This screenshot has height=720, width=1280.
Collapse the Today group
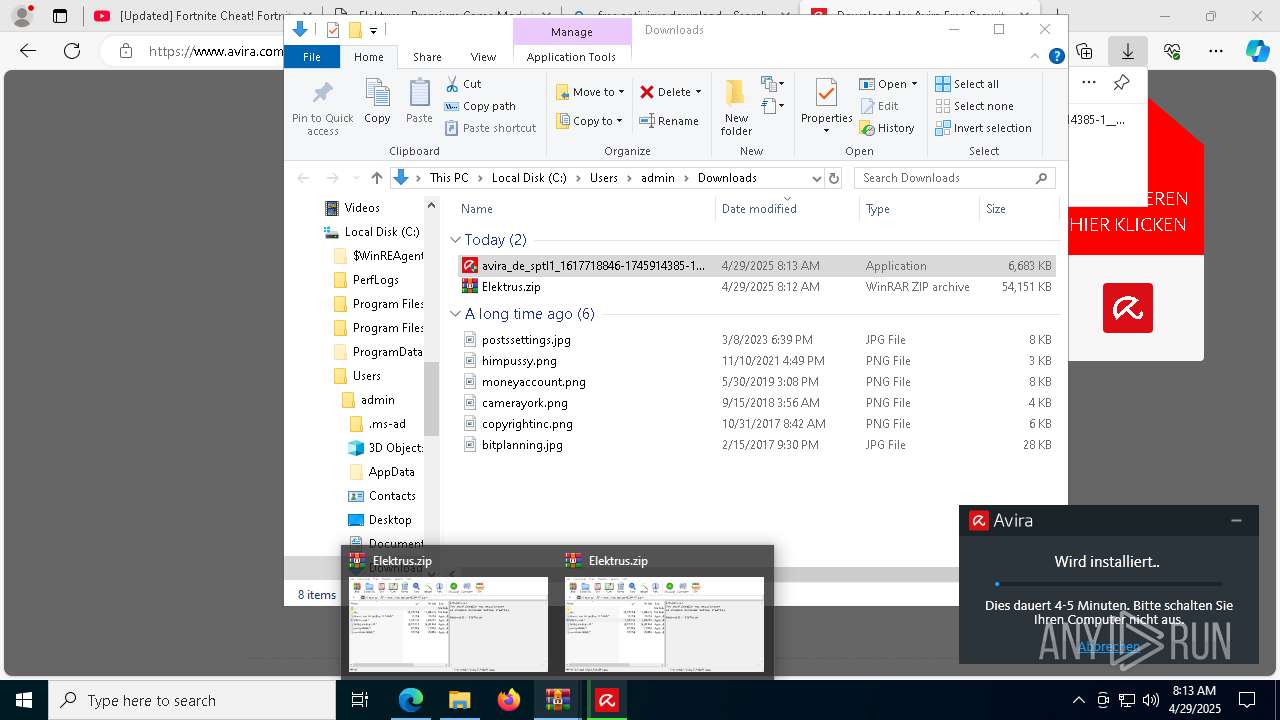click(x=455, y=240)
